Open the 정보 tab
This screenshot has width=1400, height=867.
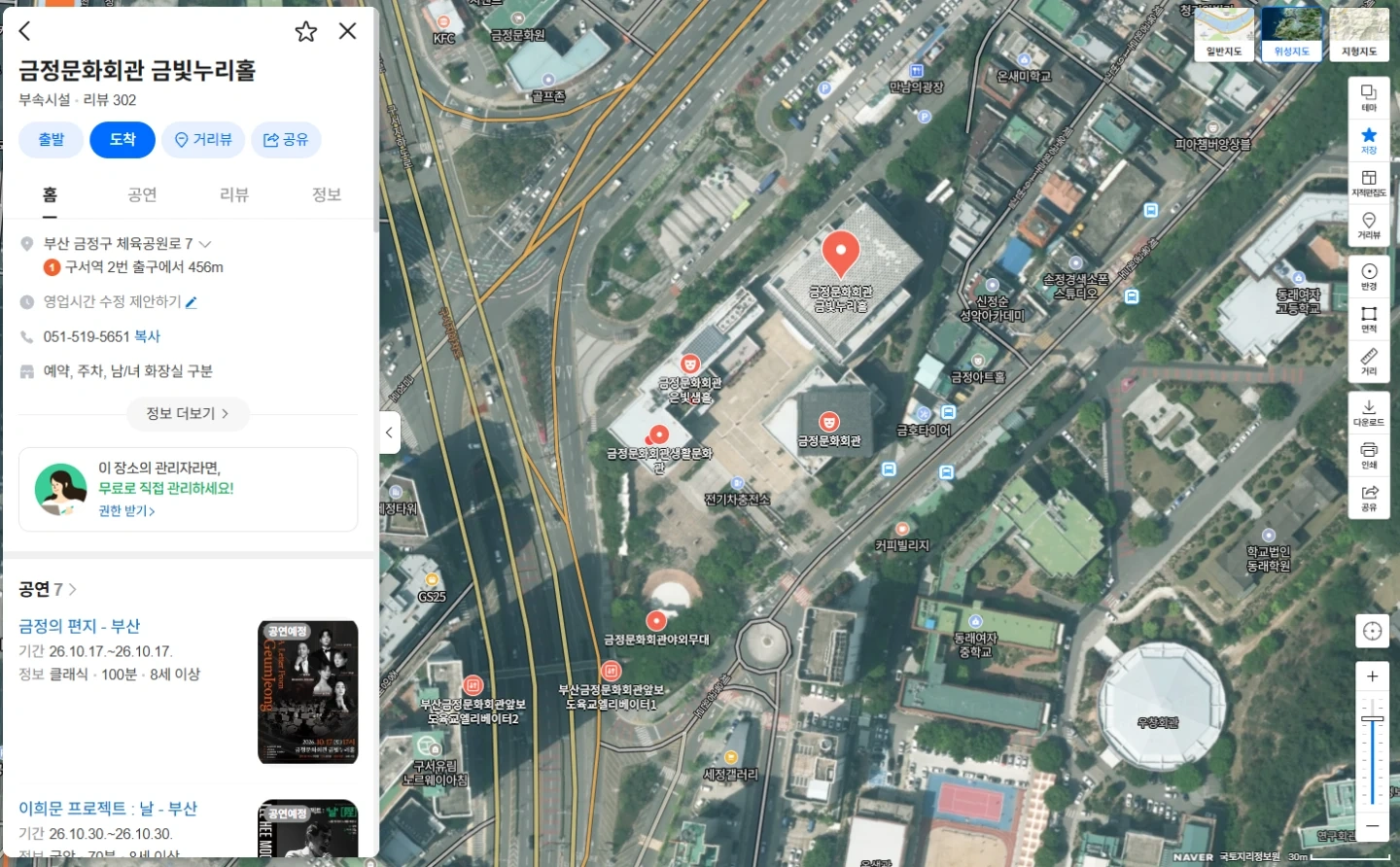click(327, 195)
